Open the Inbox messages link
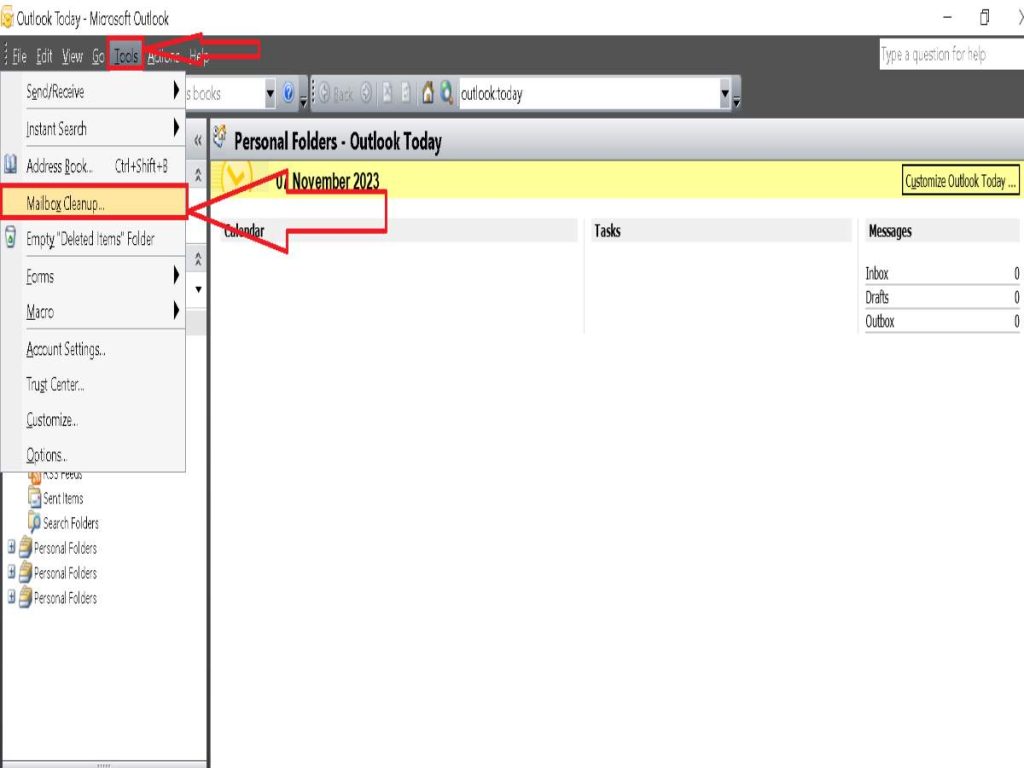 pyautogui.click(x=876, y=274)
